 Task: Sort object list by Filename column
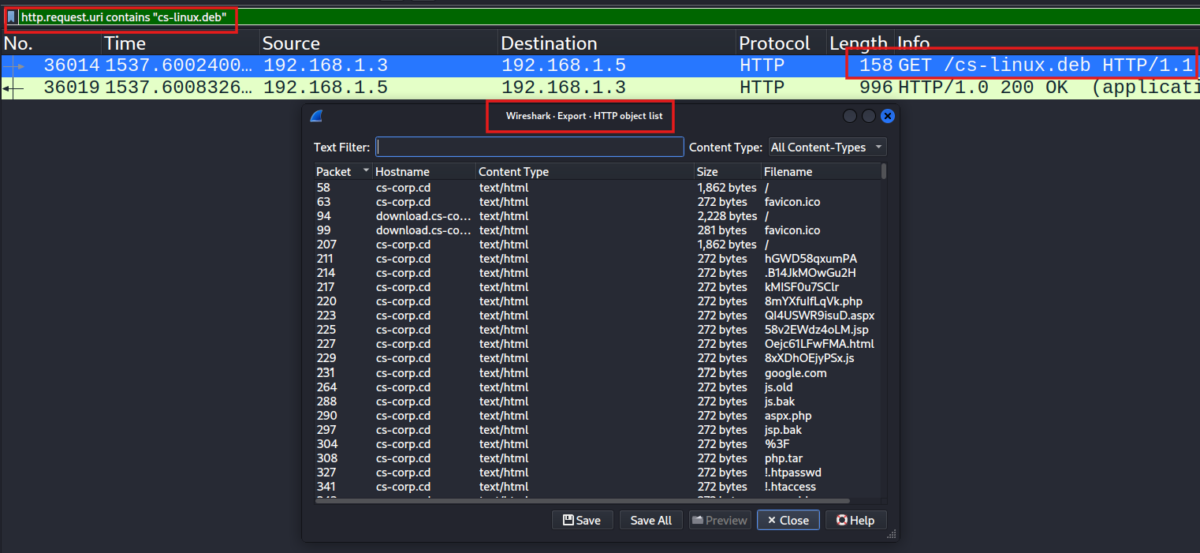(x=821, y=172)
